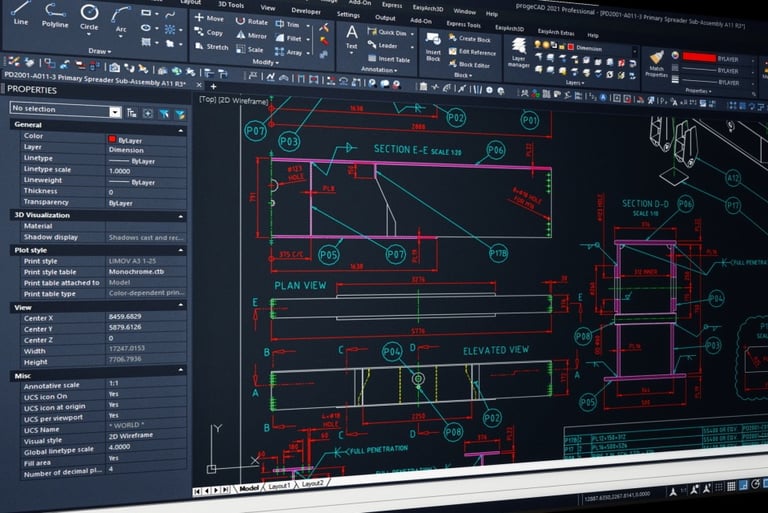Open Edit Reference
768x513 pixels.
(472, 52)
